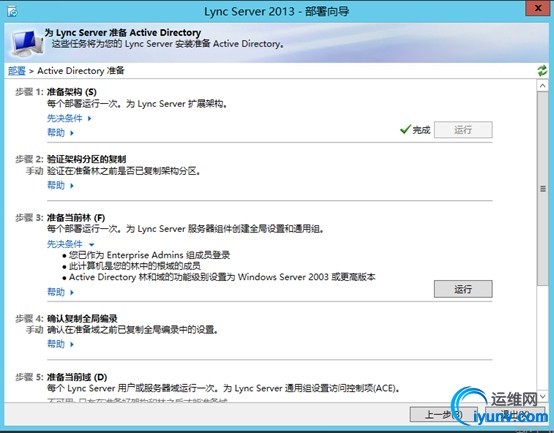
Task: Select step 1 title 准备架构 (S)
Action: pos(72,92)
